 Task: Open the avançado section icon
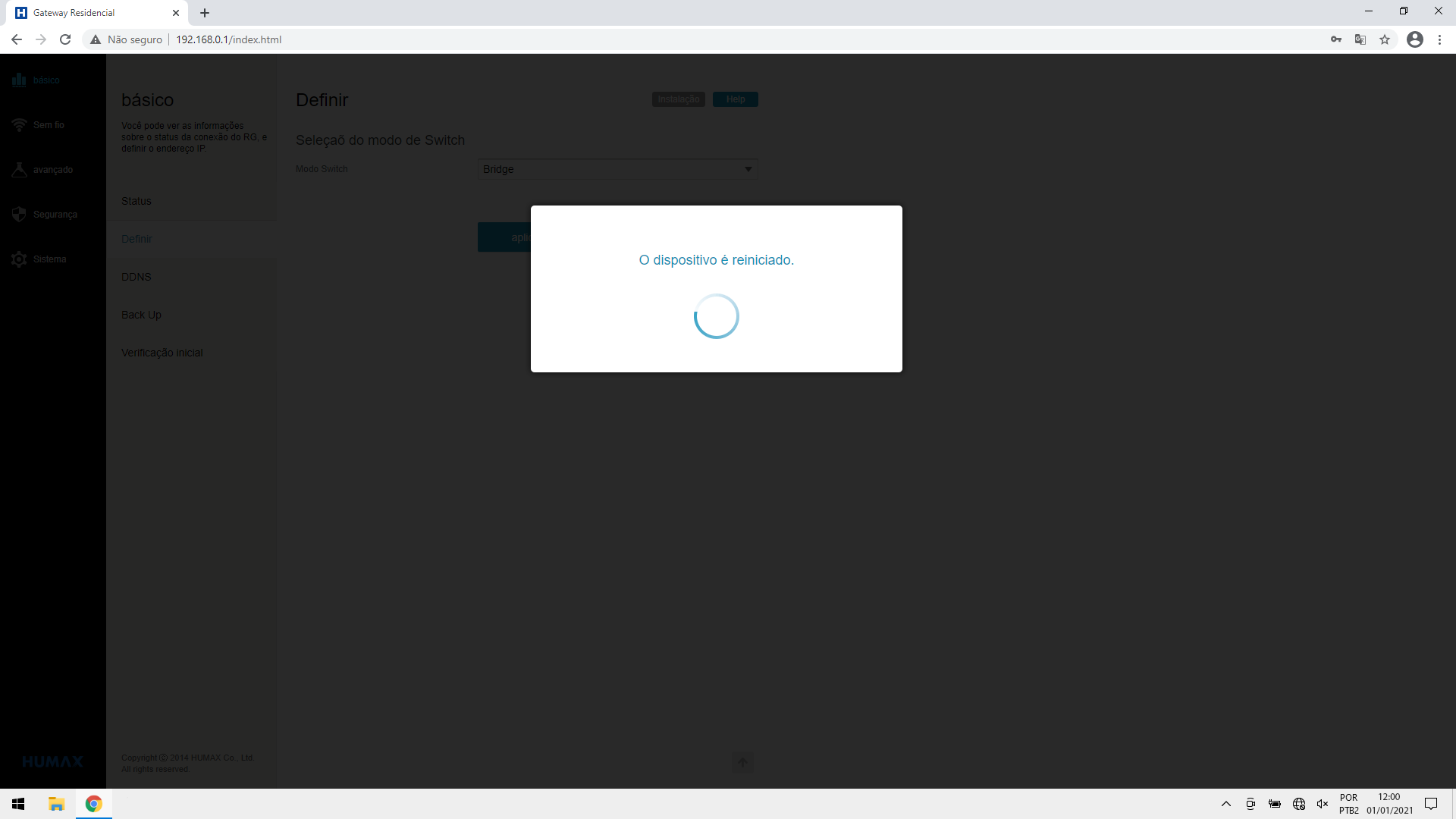point(19,169)
